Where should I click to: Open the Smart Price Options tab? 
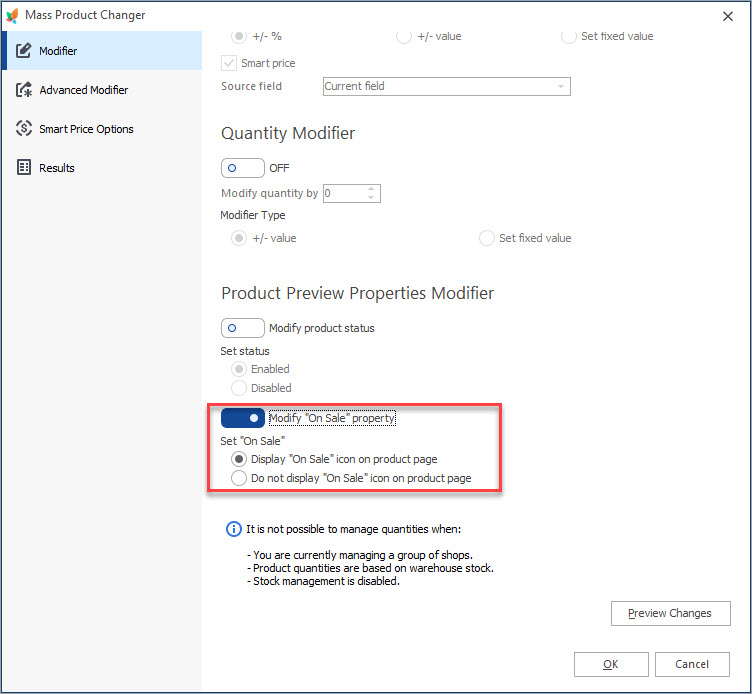[86, 129]
